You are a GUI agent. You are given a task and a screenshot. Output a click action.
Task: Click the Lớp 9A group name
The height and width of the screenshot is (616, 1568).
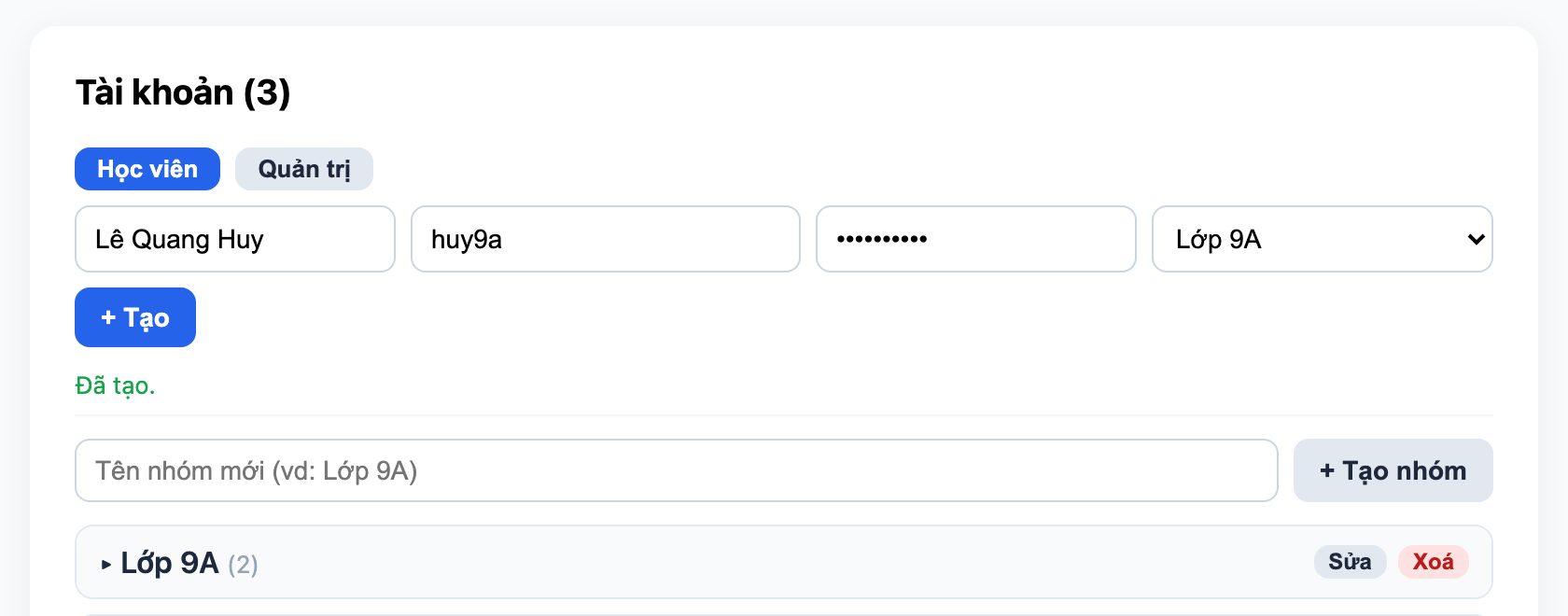tap(170, 563)
